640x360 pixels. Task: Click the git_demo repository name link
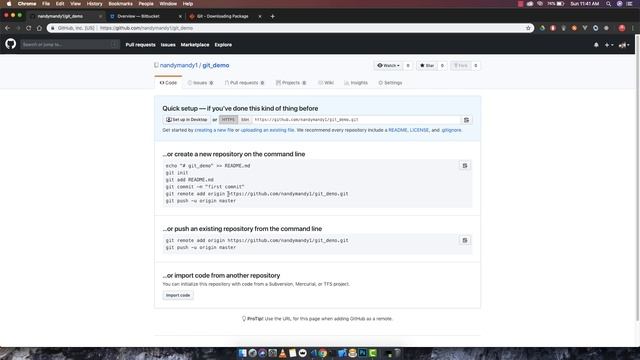coord(216,65)
